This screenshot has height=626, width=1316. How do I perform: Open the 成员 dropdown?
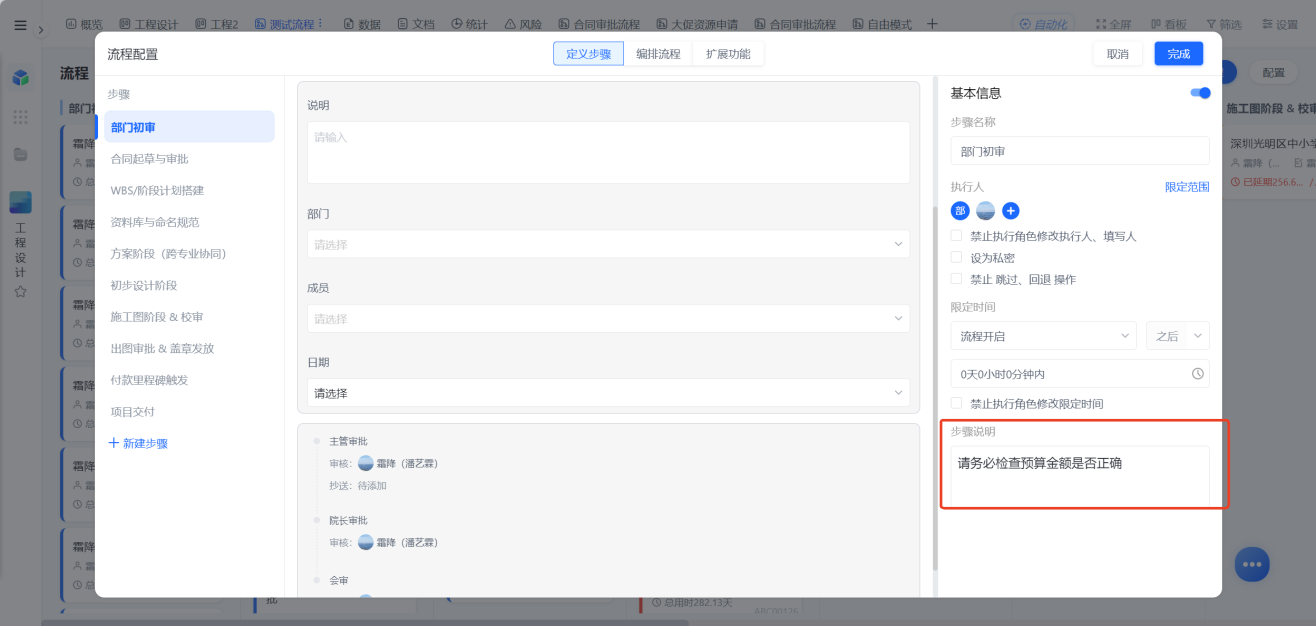[608, 319]
